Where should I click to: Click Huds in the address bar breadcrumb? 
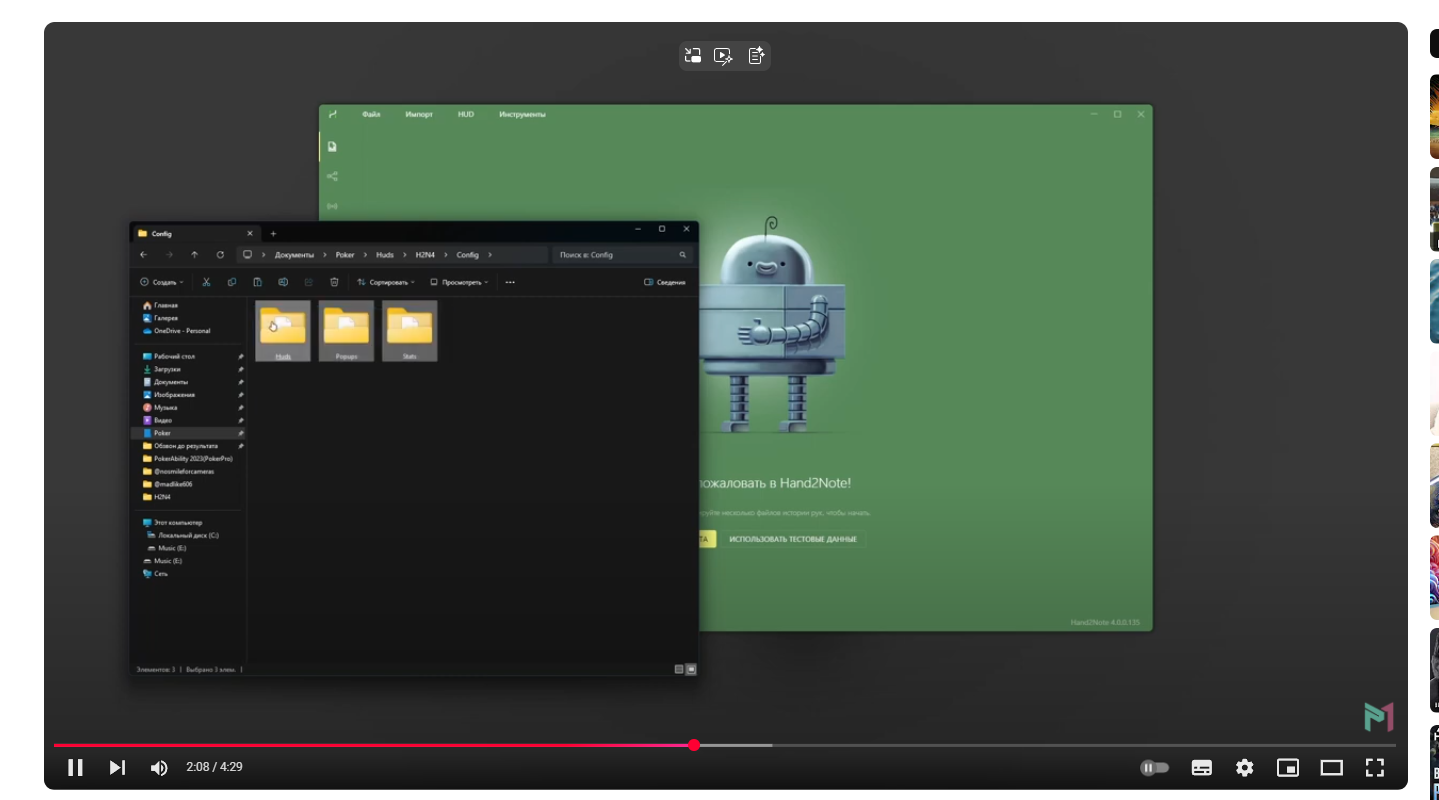click(385, 255)
